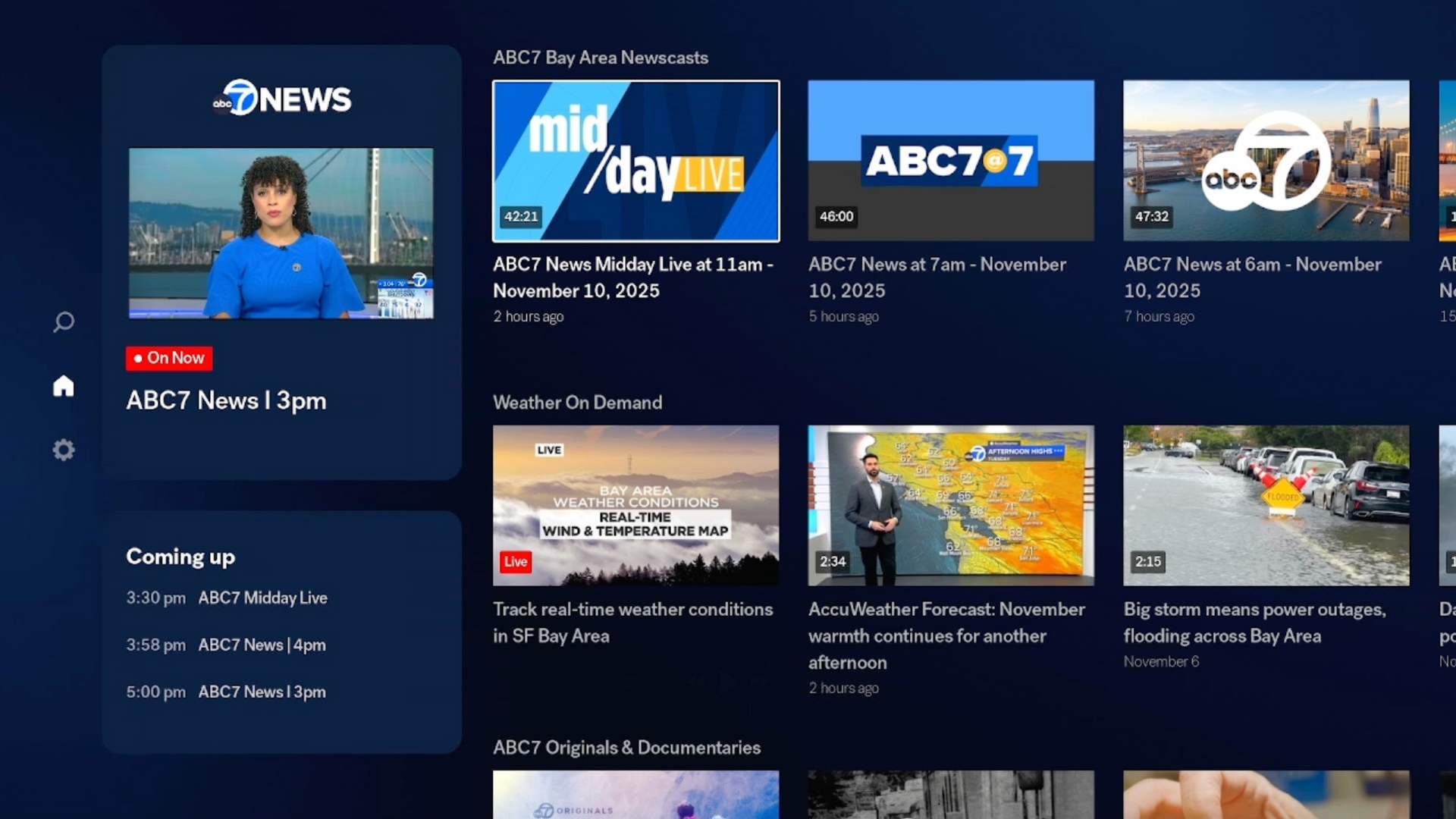Select 5:00 pm ABC7 News 3pm entry
The image size is (1456, 819).
(x=226, y=692)
